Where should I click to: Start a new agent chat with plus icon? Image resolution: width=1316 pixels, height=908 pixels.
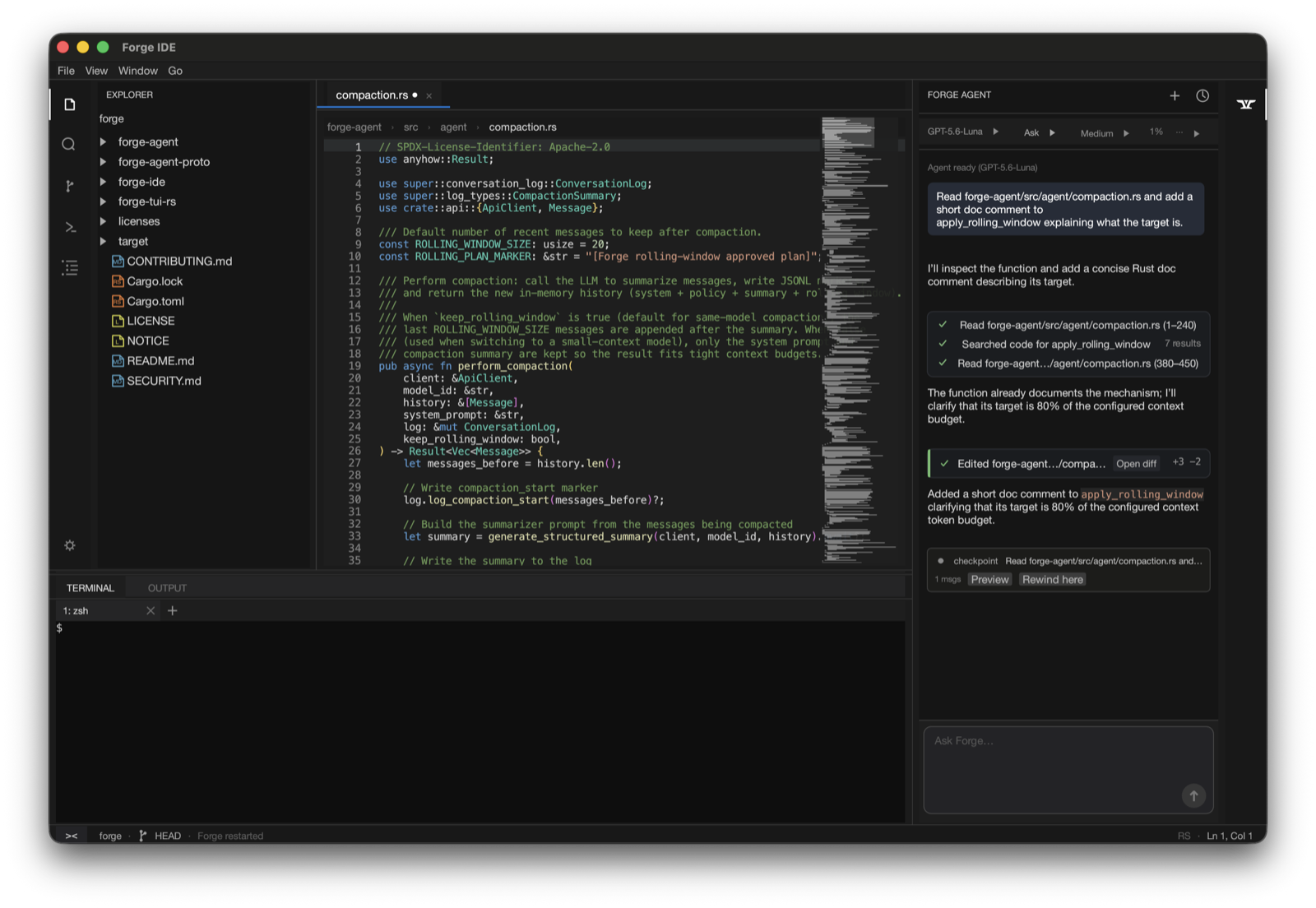click(x=1175, y=95)
